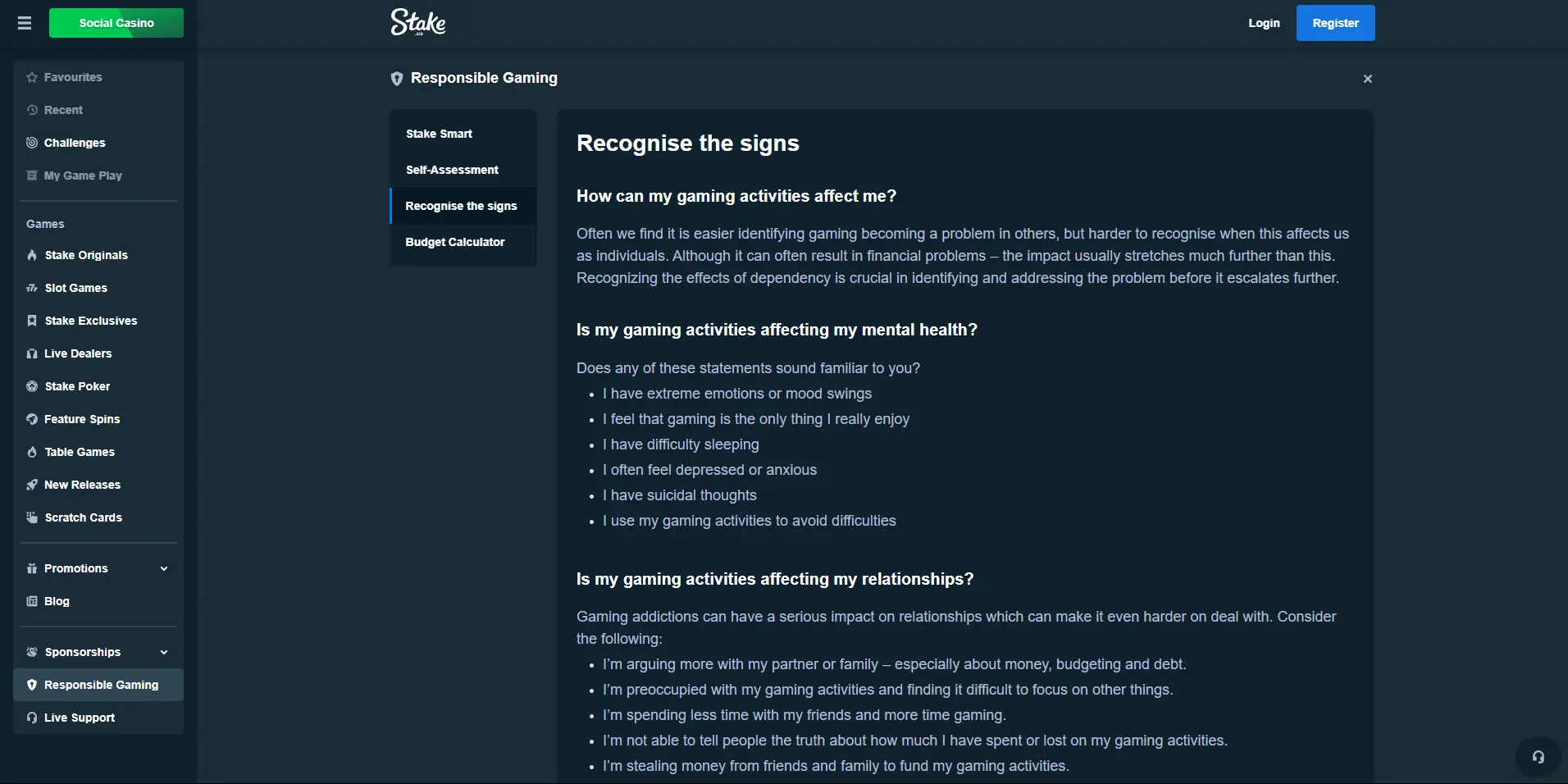1568x784 pixels.
Task: Open the hamburger navigation menu
Action: click(x=25, y=23)
